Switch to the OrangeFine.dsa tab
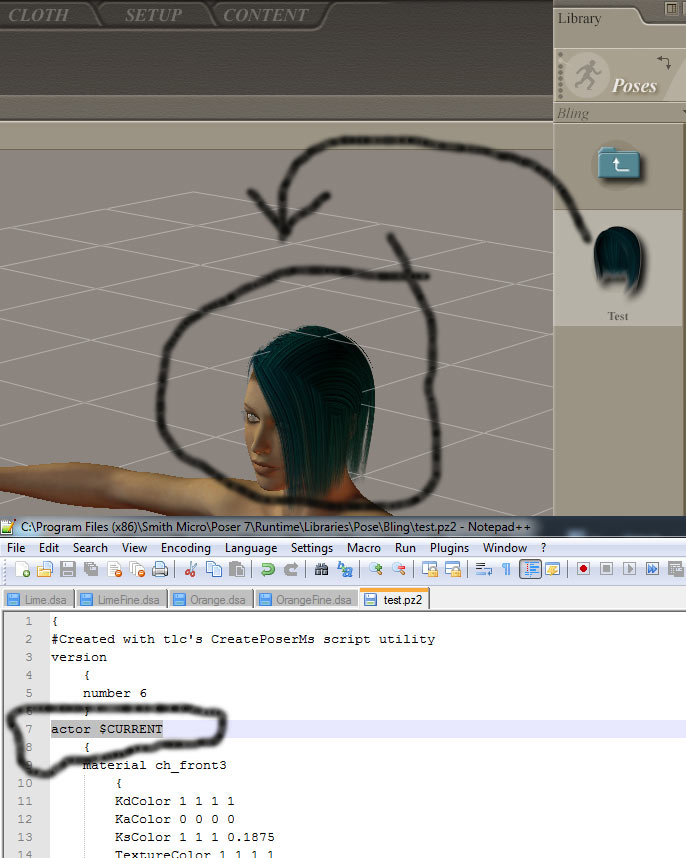686x858 pixels. click(306, 600)
